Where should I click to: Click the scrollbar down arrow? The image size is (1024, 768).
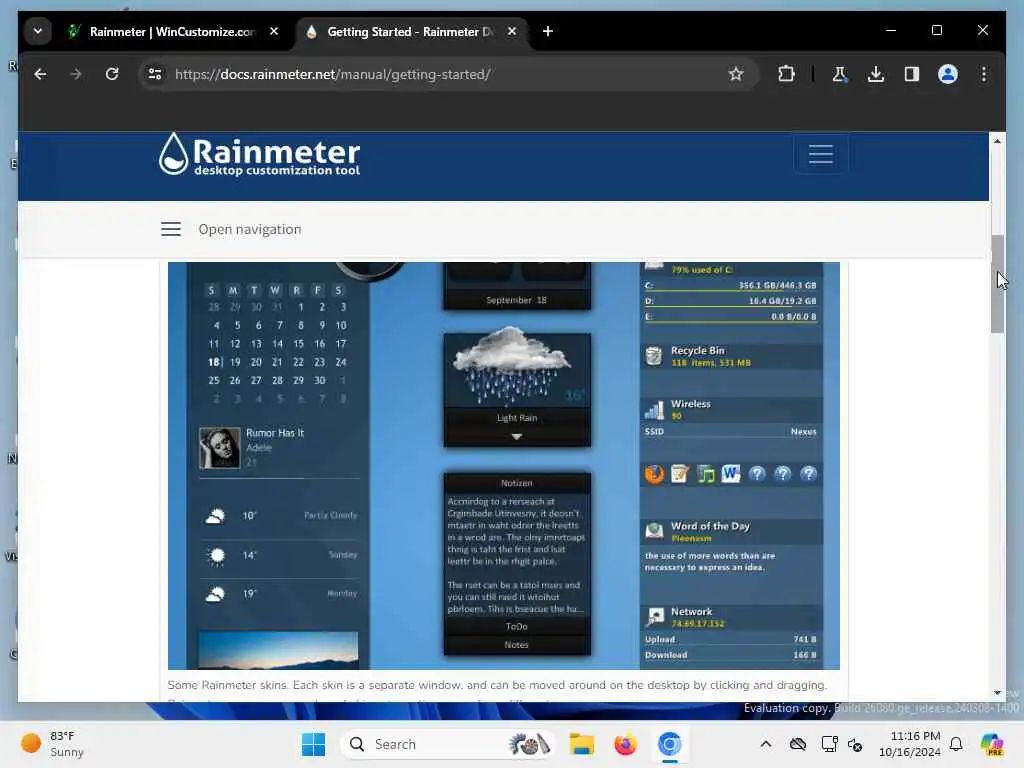(x=997, y=692)
